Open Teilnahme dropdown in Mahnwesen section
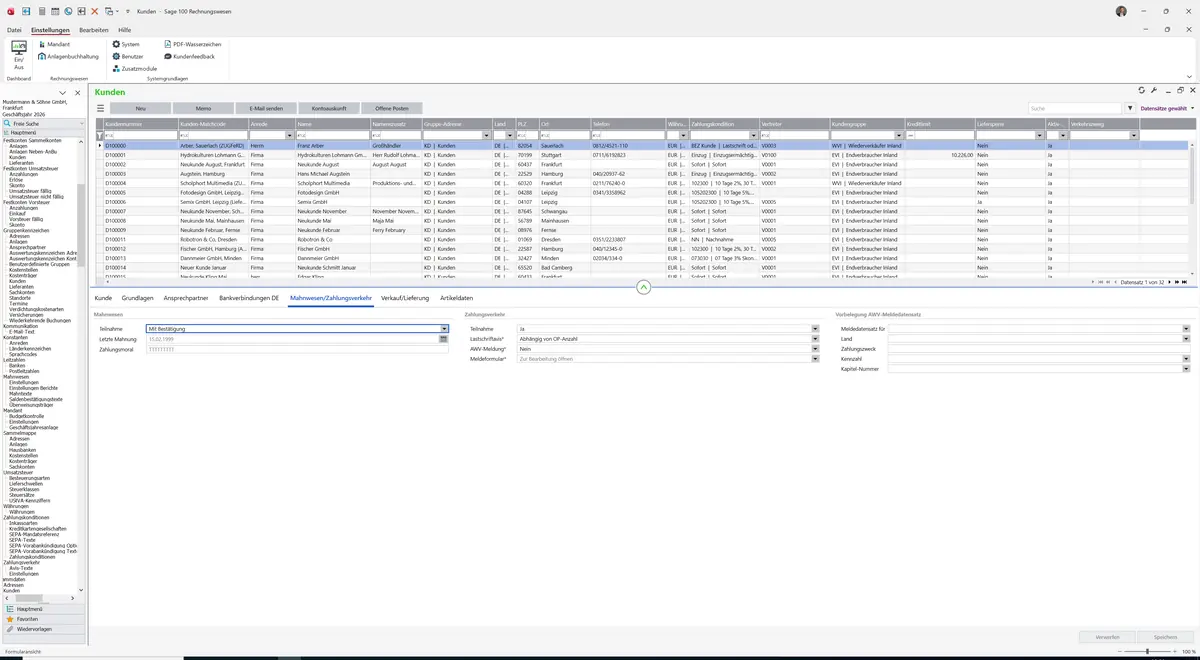The image size is (1200, 660). (444, 328)
